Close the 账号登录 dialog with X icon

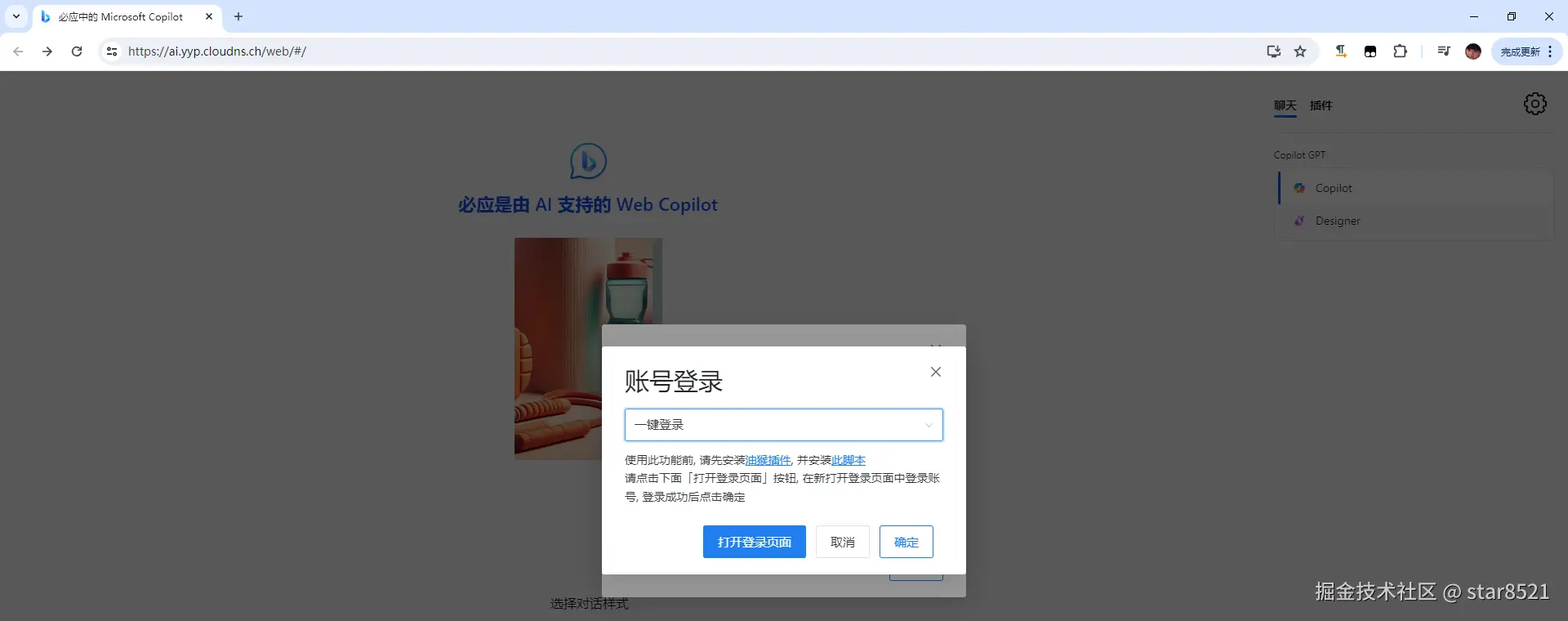click(936, 372)
